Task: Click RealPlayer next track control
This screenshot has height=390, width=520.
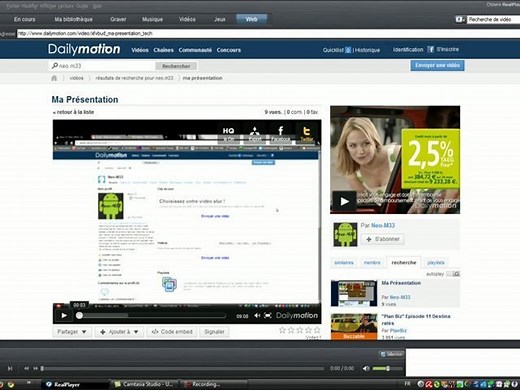Action: pyautogui.click(x=10, y=368)
